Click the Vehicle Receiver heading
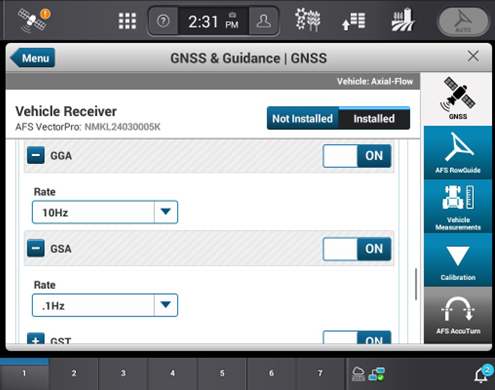This screenshot has height=390, width=495. pos(66,111)
